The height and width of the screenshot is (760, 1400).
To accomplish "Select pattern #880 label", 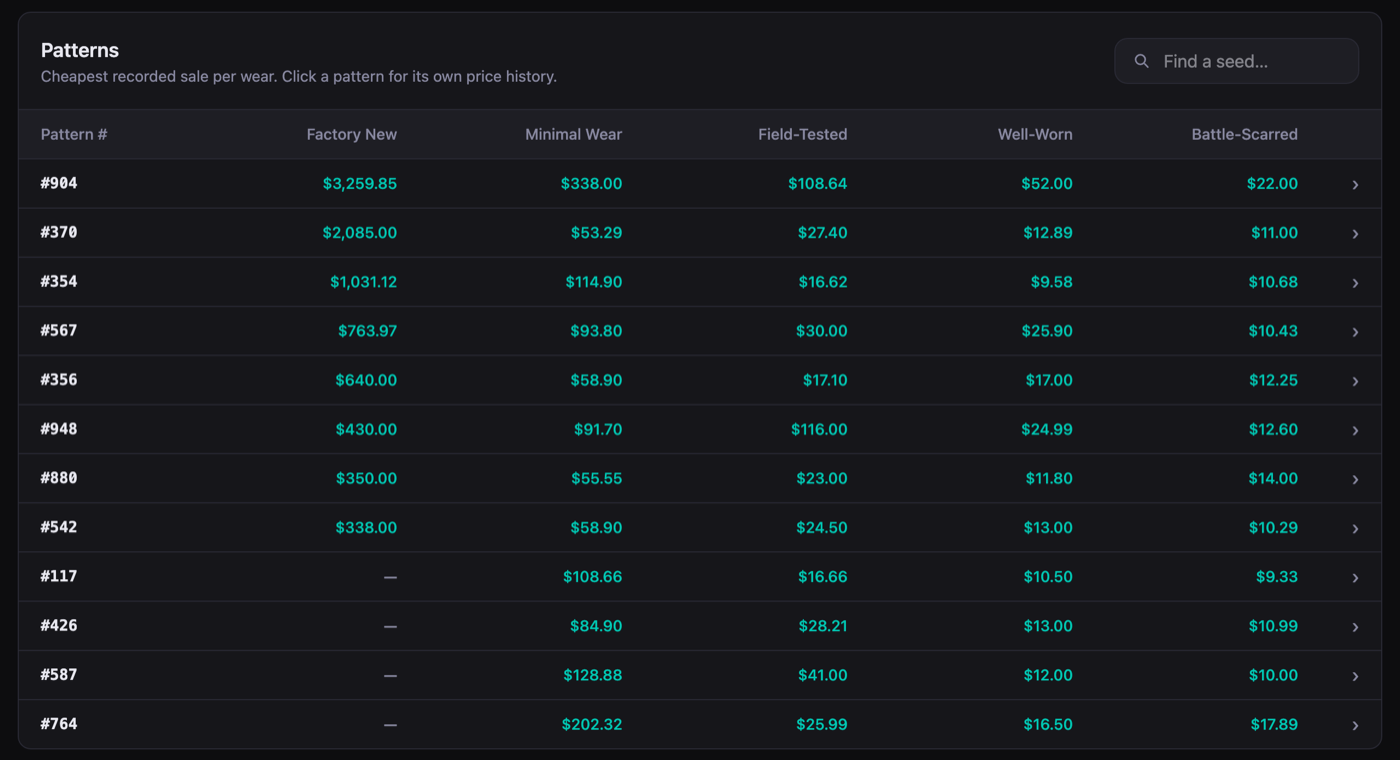I will tap(59, 477).
